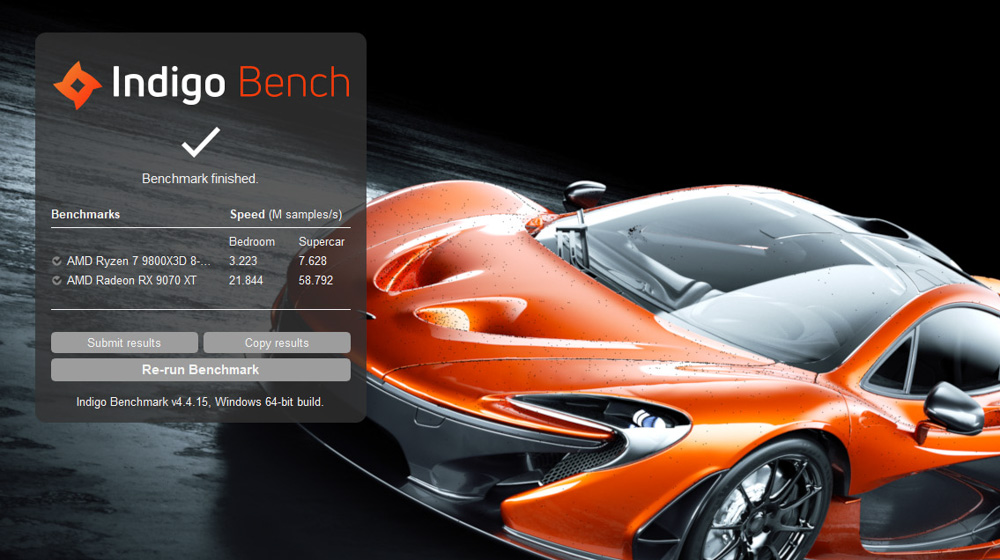Viewport: 1000px width, 560px height.
Task: Click the Indigo Benchmark v4.4.15 version text
Action: click(200, 402)
